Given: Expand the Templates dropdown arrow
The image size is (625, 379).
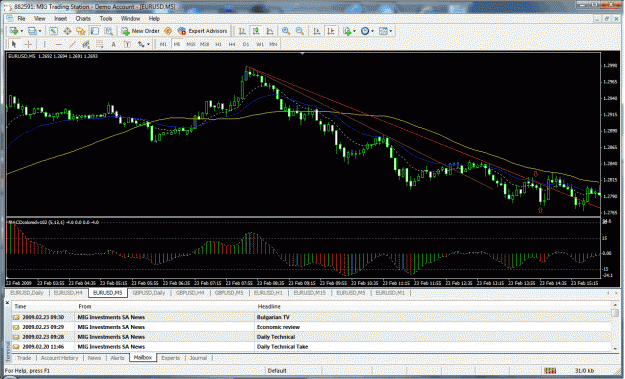Looking at the screenshot, I should [391, 31].
